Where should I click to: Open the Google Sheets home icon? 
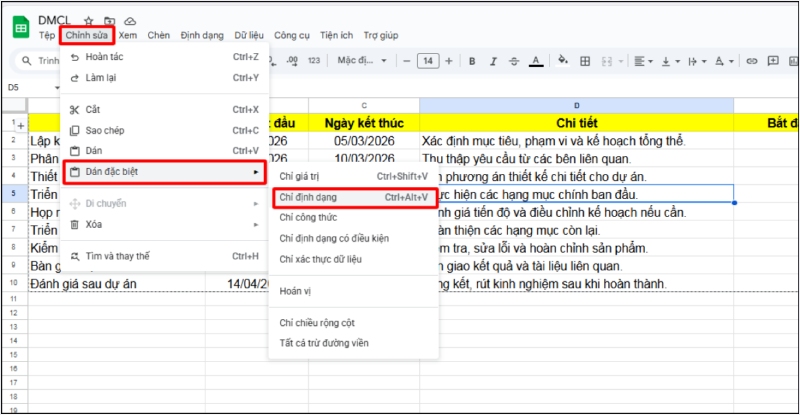click(x=21, y=28)
